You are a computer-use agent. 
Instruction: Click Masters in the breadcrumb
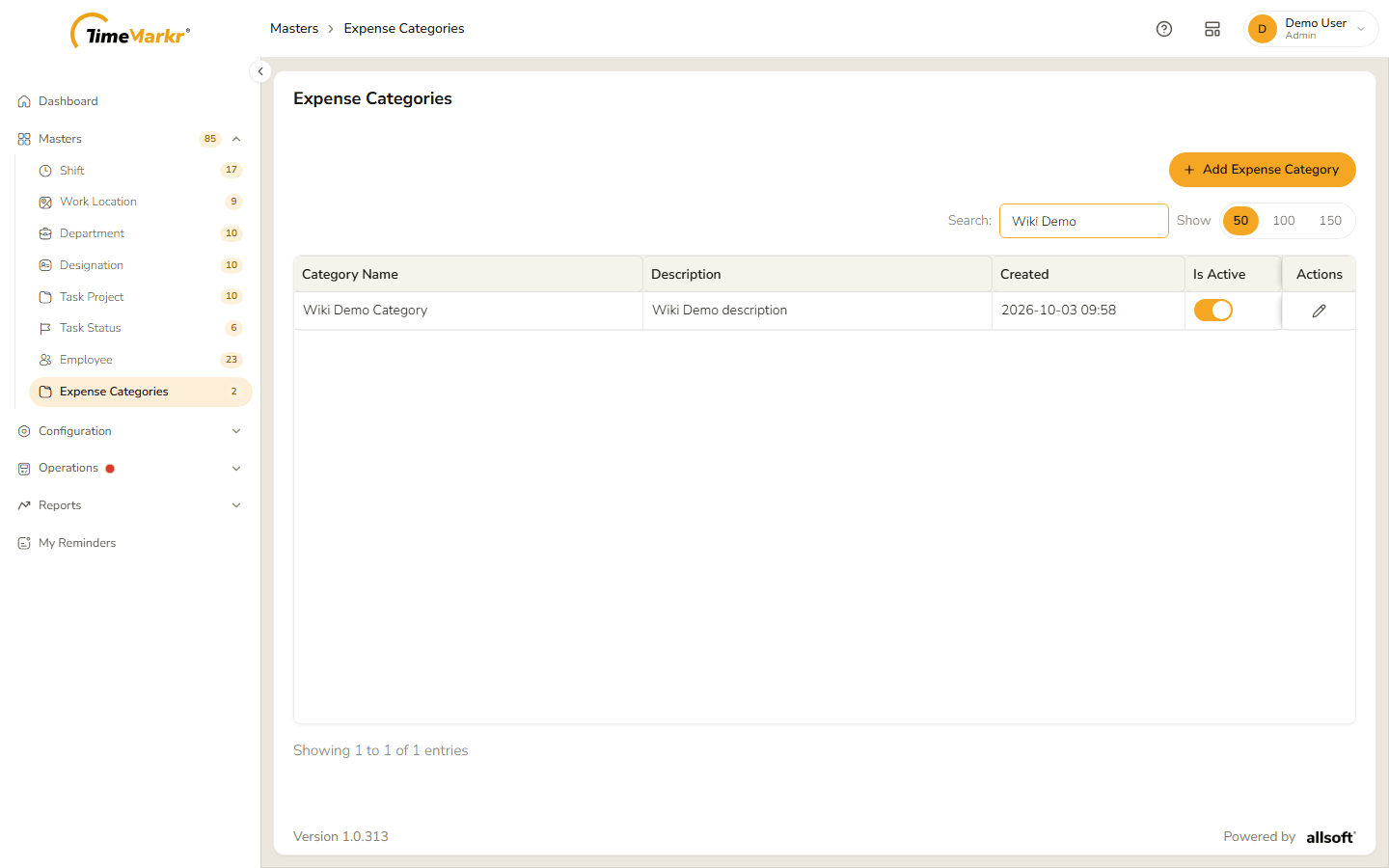click(294, 29)
